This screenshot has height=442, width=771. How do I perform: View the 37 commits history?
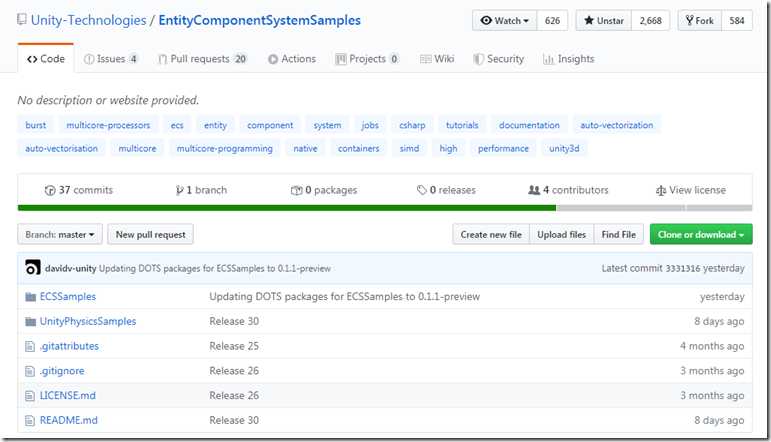[x=79, y=190]
